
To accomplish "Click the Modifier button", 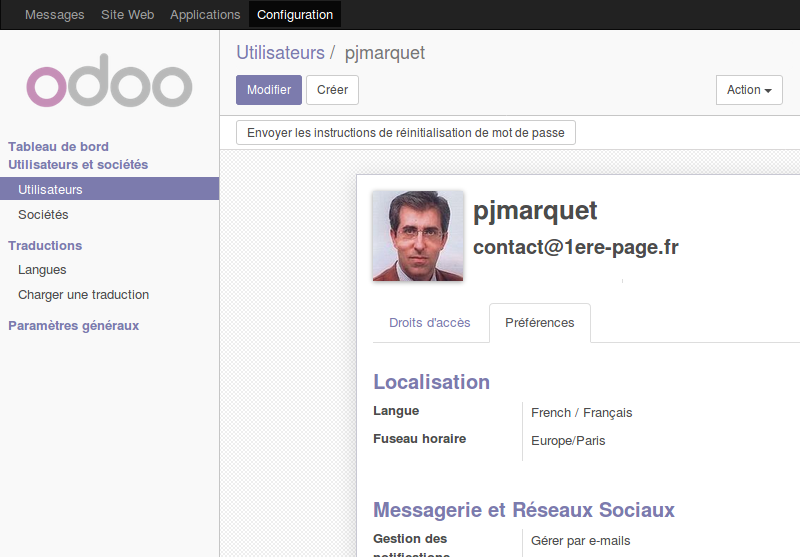I will coord(269,90).
